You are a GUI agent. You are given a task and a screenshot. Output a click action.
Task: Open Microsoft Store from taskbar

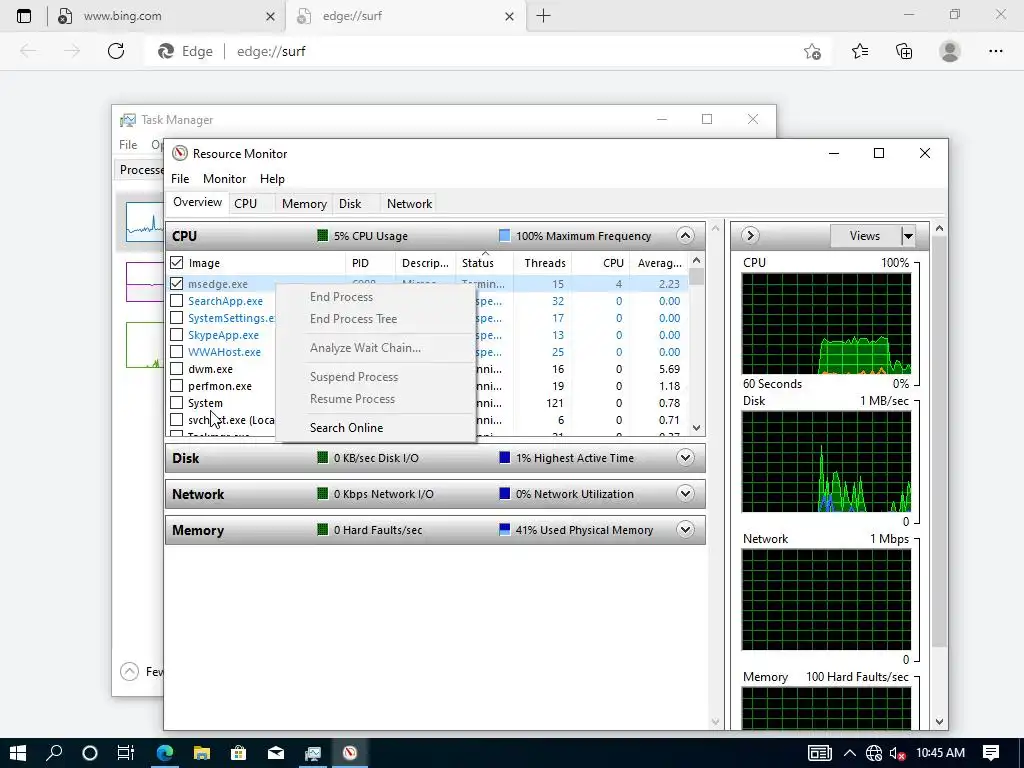tap(239, 753)
